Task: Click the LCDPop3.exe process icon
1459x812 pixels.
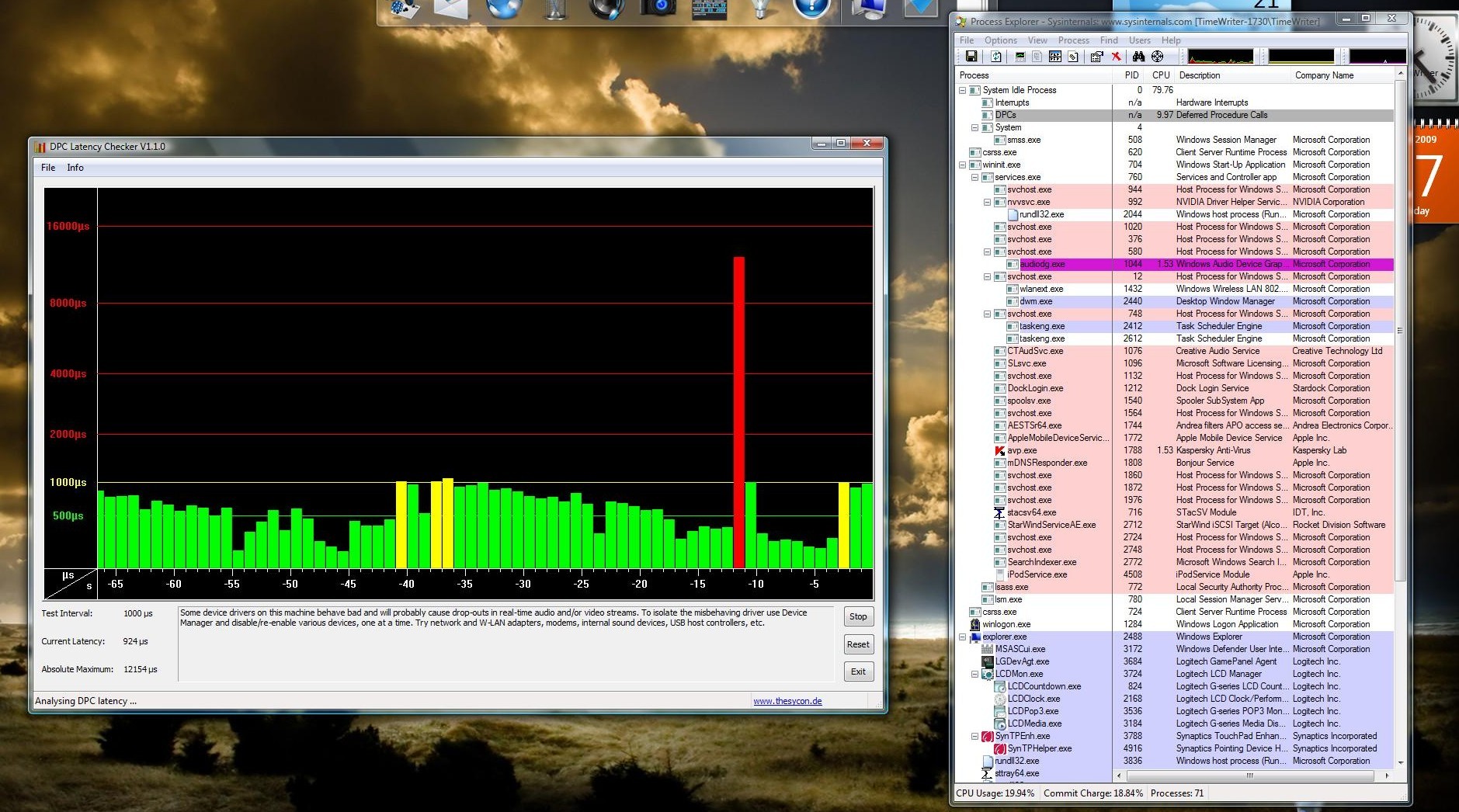Action: pyautogui.click(x=1000, y=711)
